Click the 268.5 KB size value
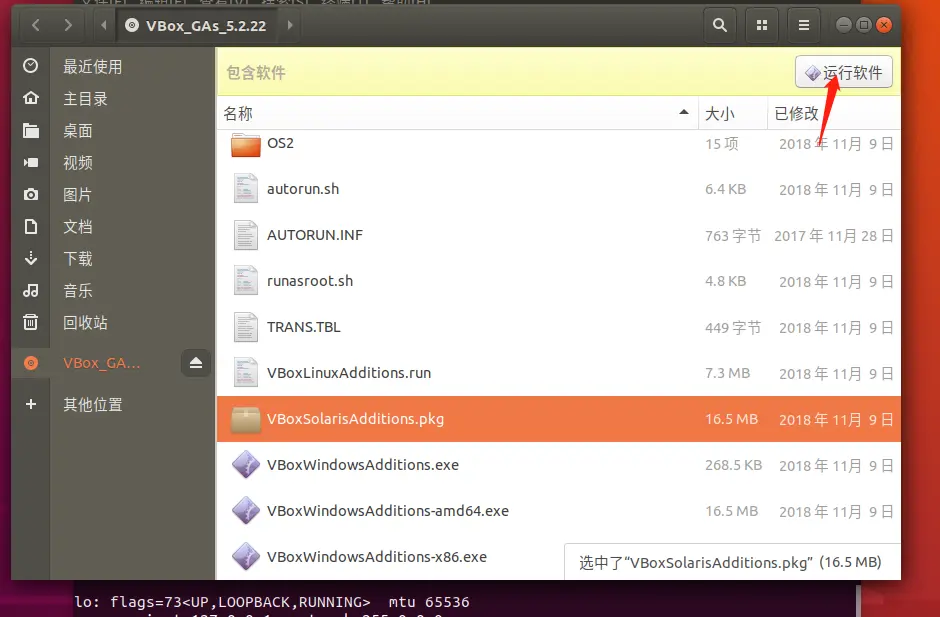 [x=733, y=465]
